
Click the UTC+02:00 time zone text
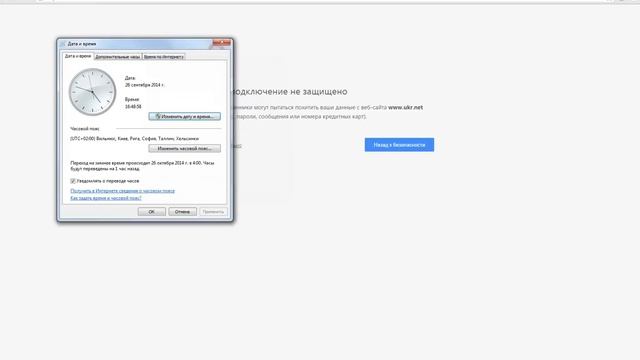pos(134,139)
